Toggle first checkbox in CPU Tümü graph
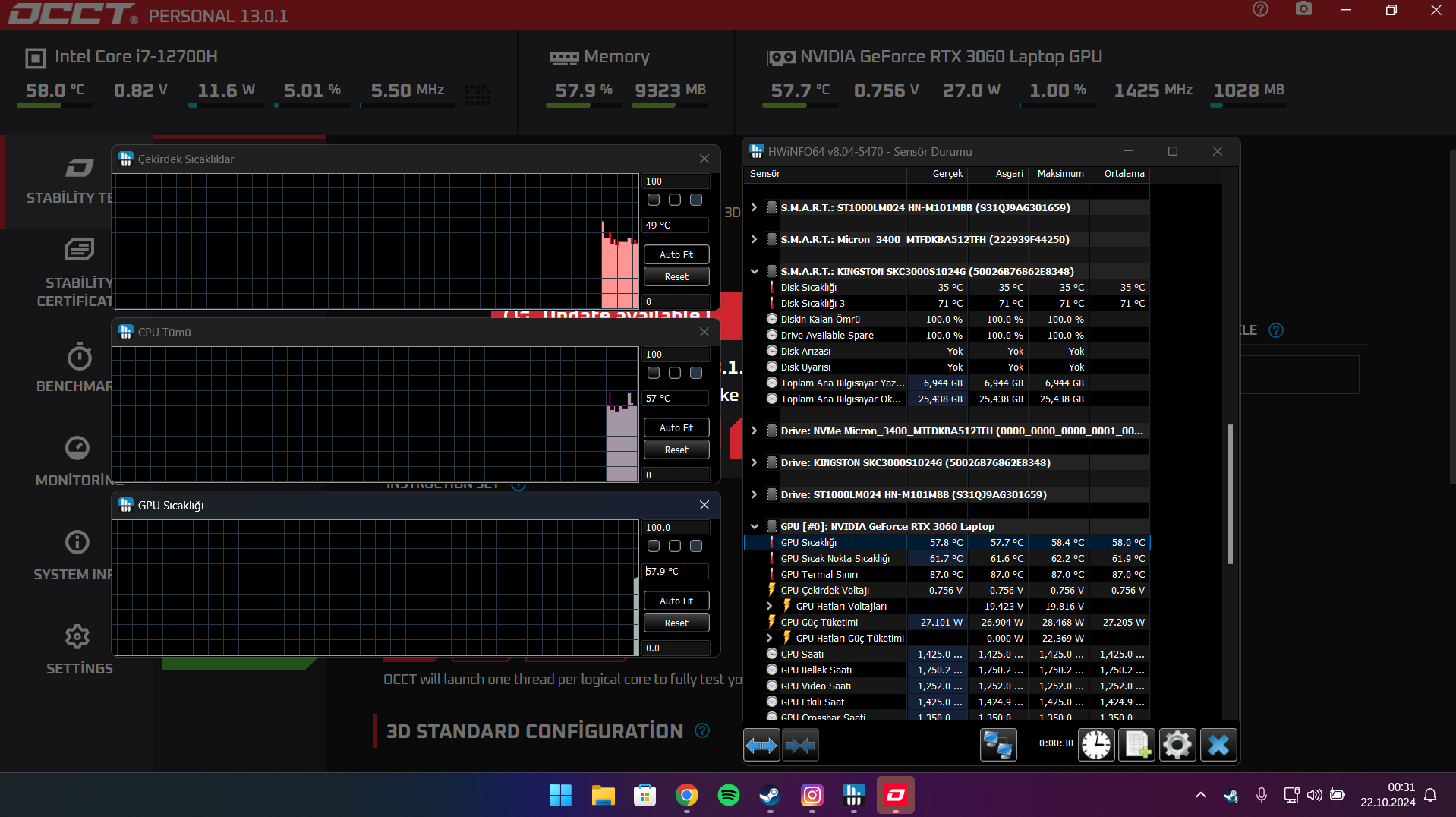This screenshot has height=817, width=1456. pyautogui.click(x=654, y=373)
